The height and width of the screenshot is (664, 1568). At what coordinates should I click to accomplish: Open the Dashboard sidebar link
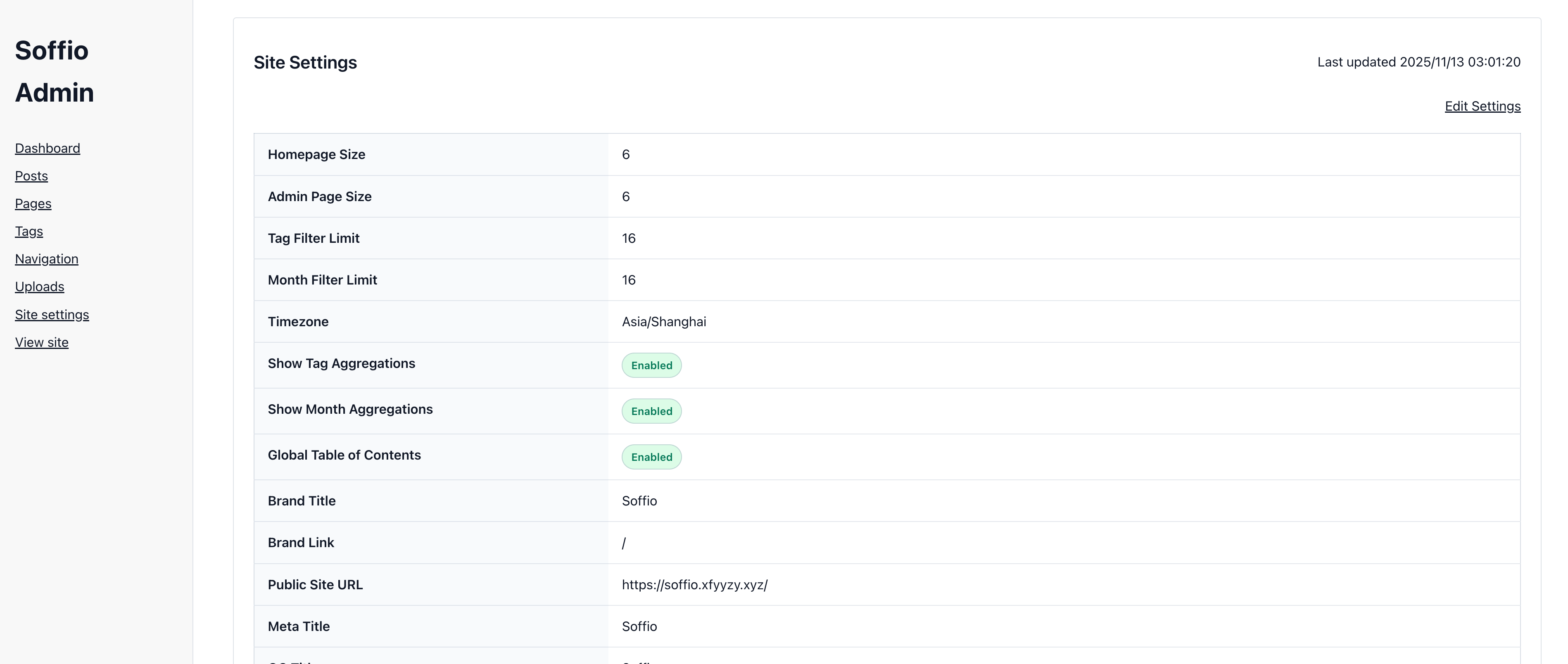[48, 149]
